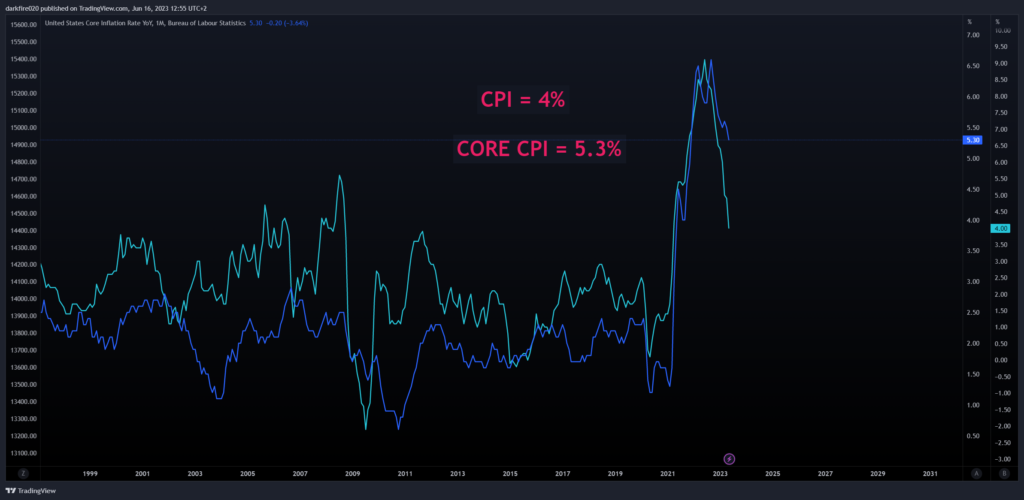Click the United States Core Inflation Rate legend title
Screen dimensions: 1024x500
click(x=146, y=23)
